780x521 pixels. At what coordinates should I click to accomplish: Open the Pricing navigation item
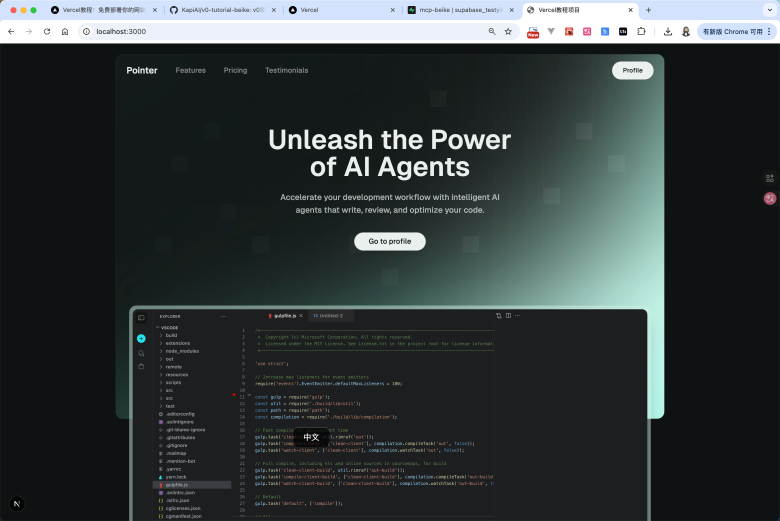[x=235, y=70]
